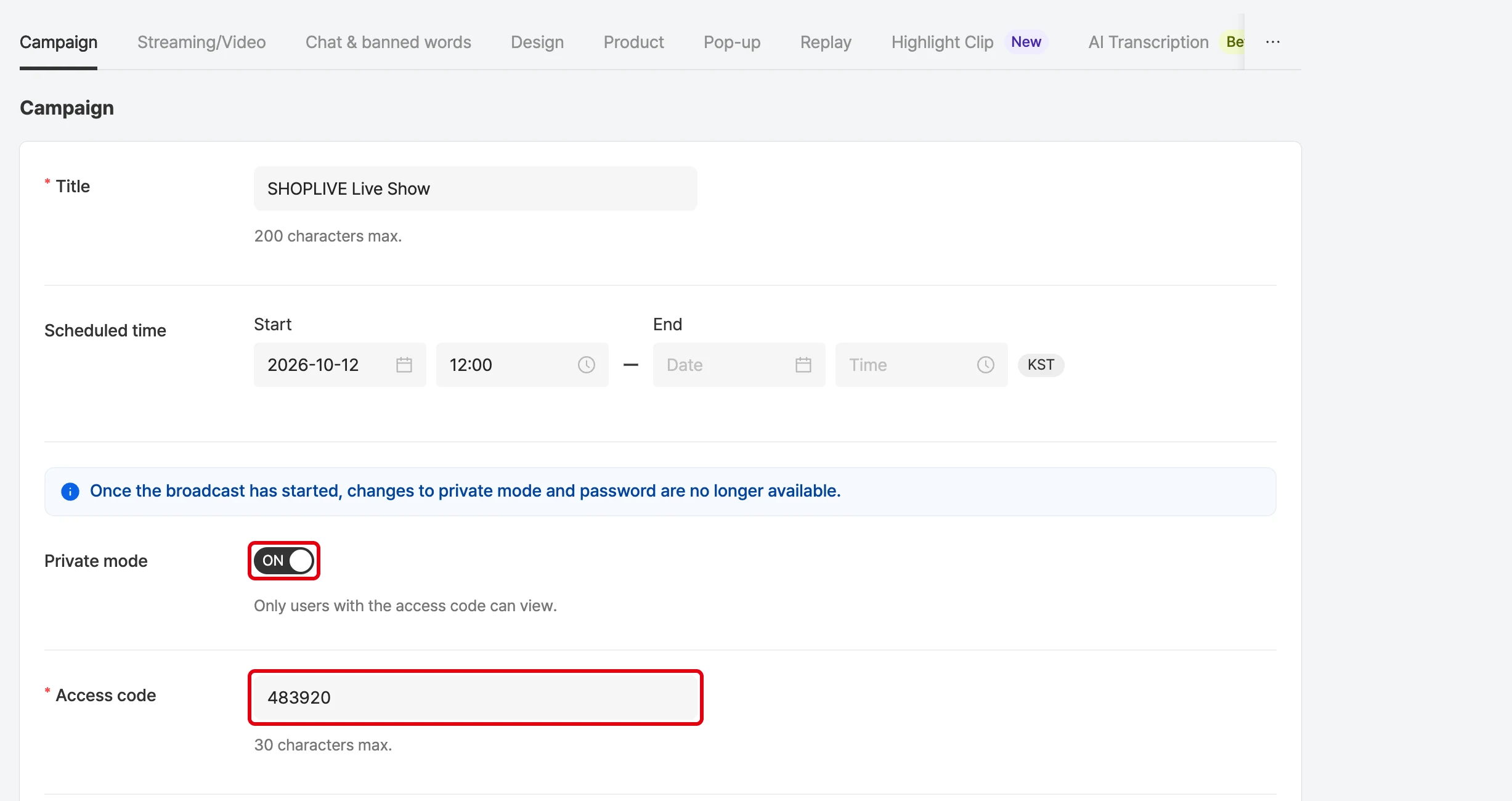The image size is (1512, 801).
Task: Click the Campaign section heading
Action: [x=67, y=108]
